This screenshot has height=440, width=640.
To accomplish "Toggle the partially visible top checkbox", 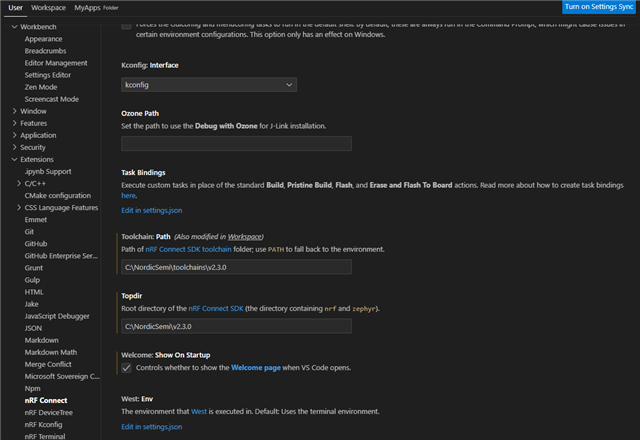I will (x=127, y=26).
